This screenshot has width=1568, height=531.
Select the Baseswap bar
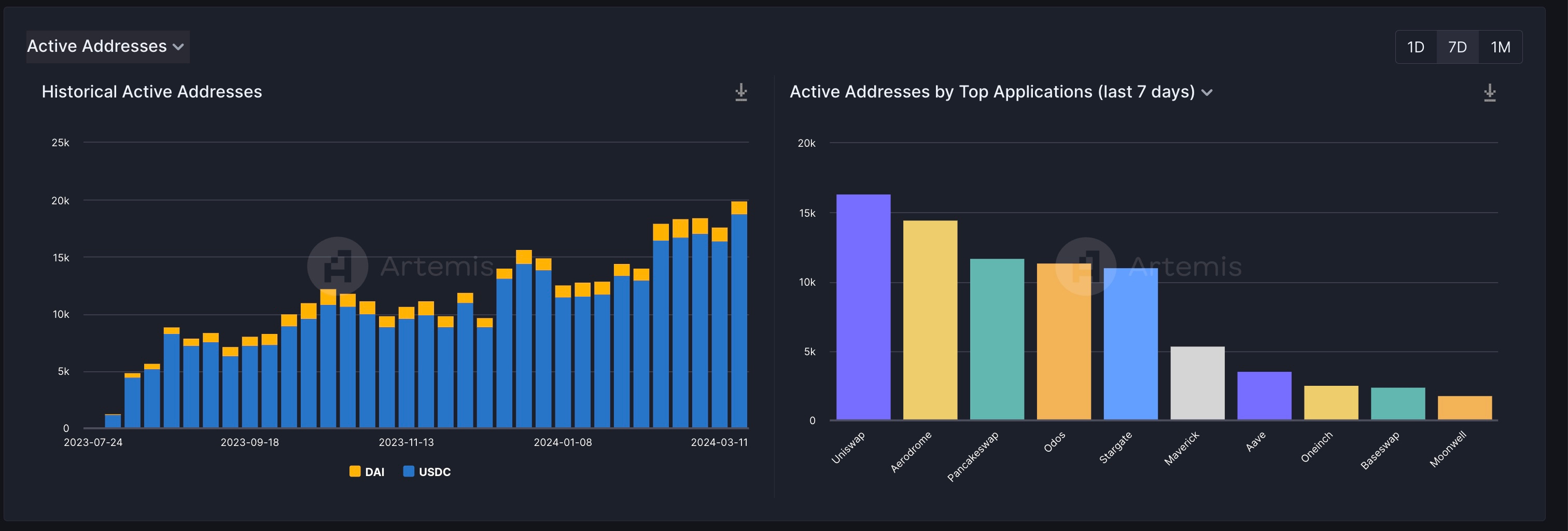click(1398, 404)
